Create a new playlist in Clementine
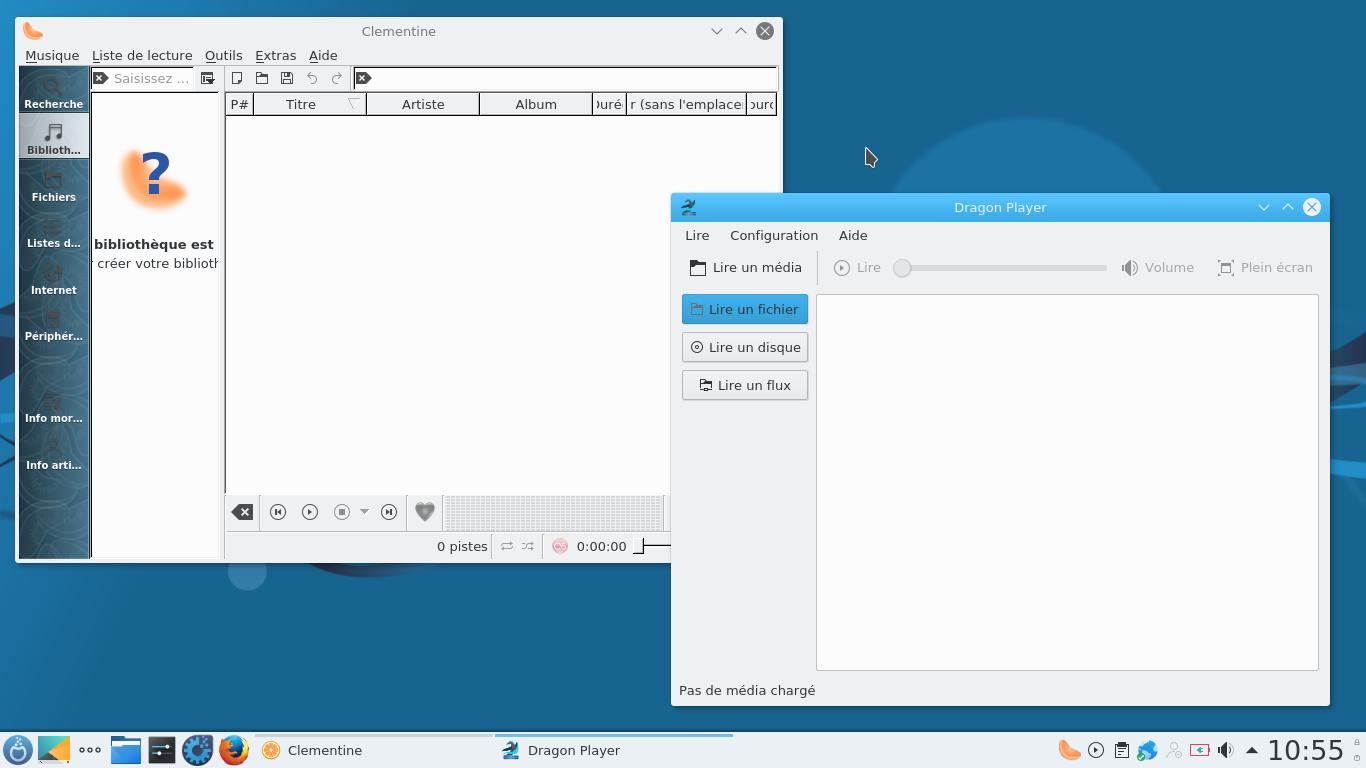The height and width of the screenshot is (768, 1366). [x=237, y=78]
